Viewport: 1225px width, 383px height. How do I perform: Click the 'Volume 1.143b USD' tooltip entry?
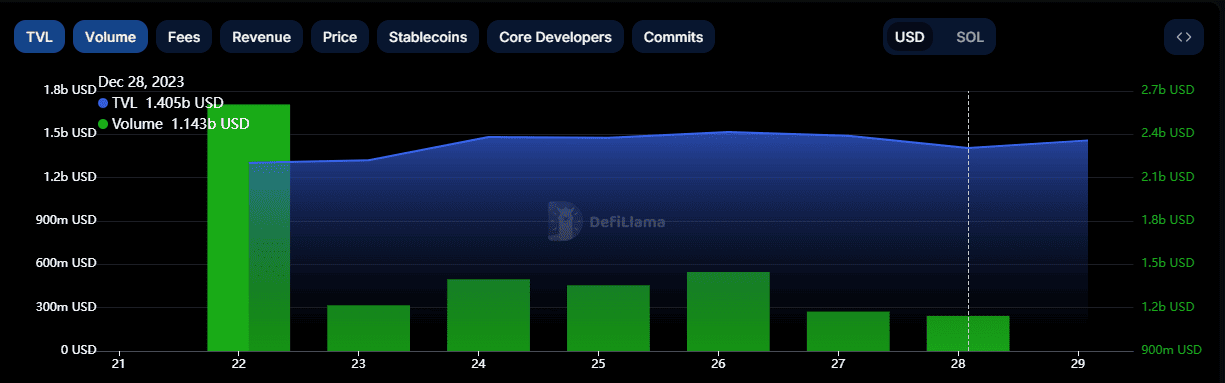point(174,124)
